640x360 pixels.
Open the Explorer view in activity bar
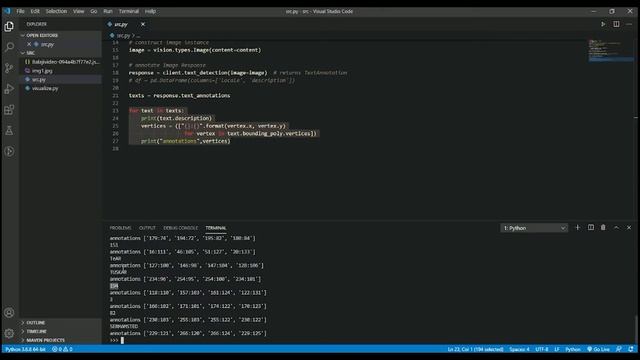(x=9, y=27)
